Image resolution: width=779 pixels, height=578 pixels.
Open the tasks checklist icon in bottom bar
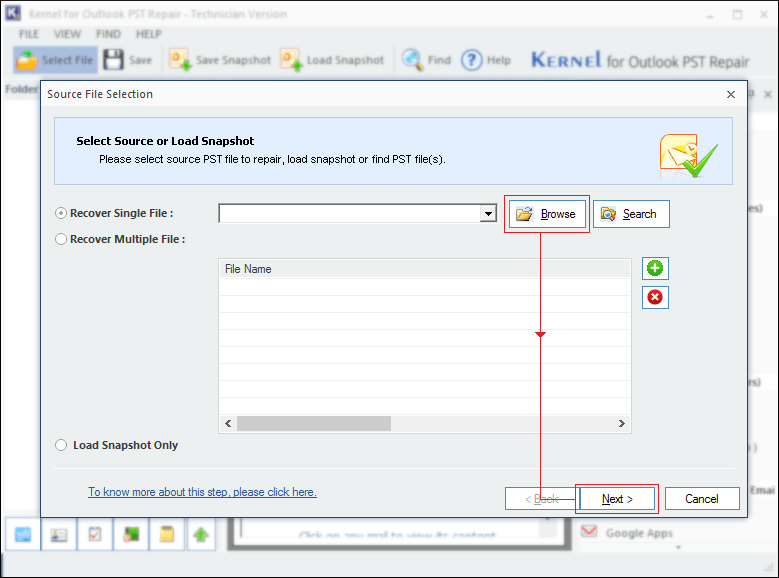click(x=94, y=535)
